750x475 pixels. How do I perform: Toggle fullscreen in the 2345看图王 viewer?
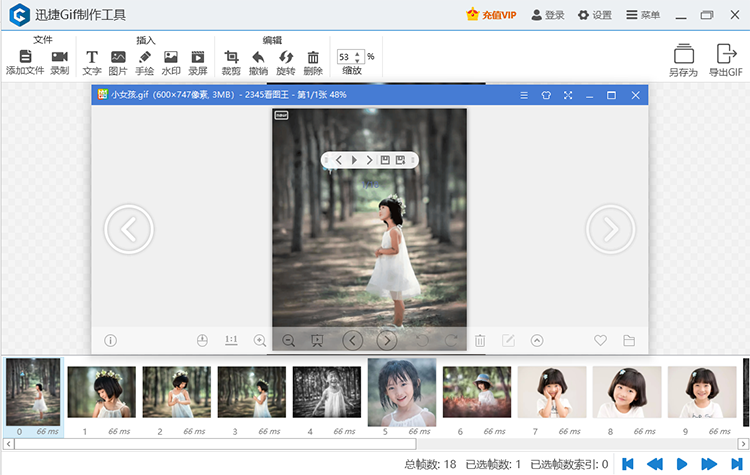568,95
